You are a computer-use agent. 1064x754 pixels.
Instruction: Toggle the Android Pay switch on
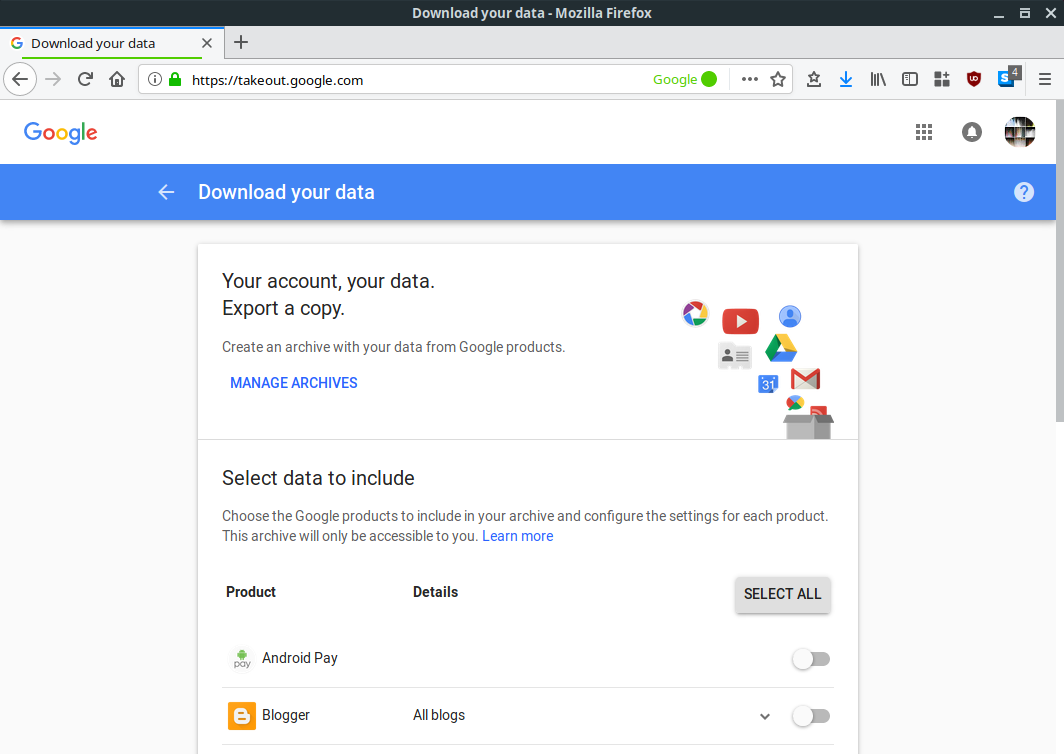[811, 659]
